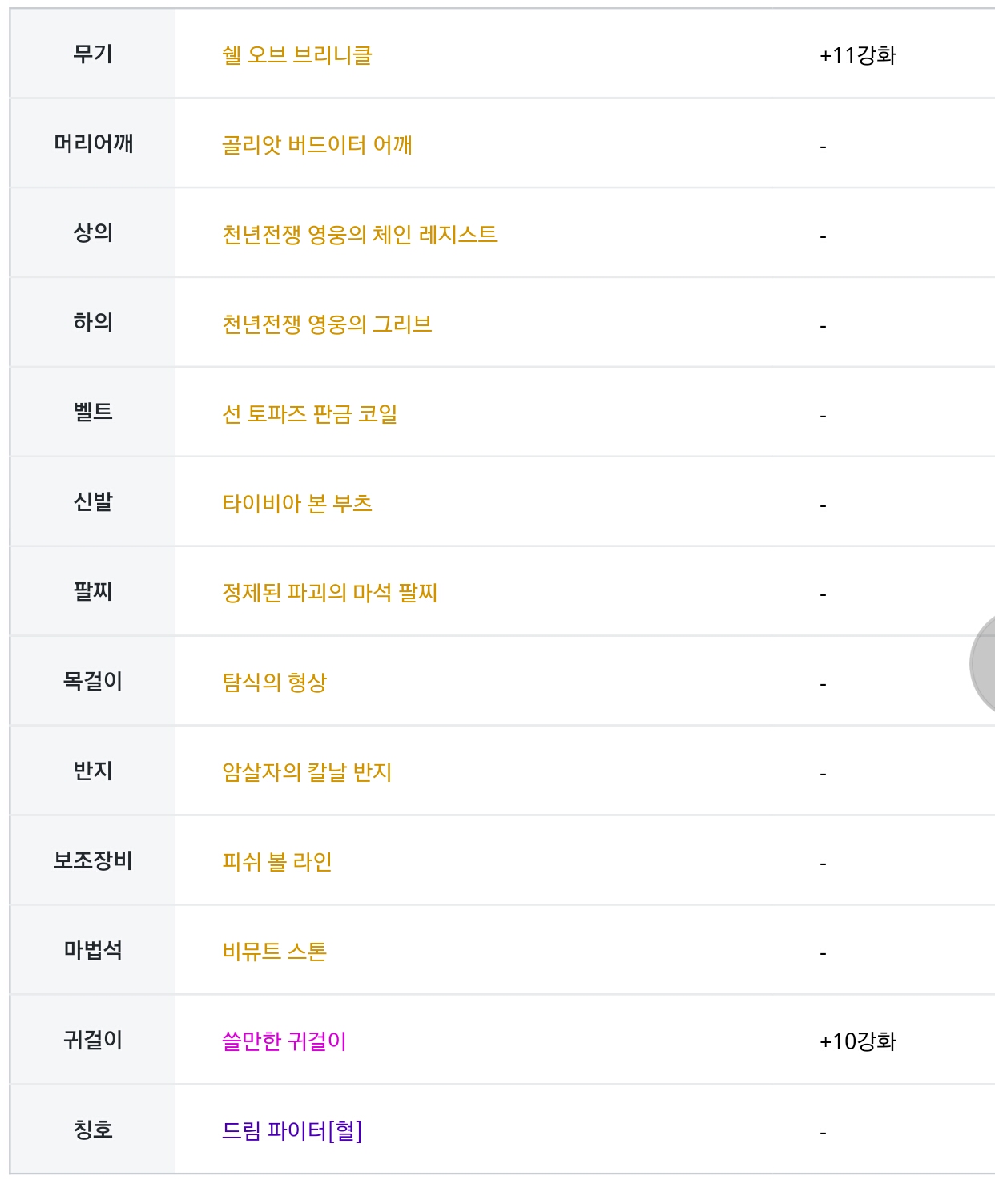Screen dimensions: 995x1204
Task: Open 천년전쟁 영웅의 그리브 item
Action: click(327, 324)
